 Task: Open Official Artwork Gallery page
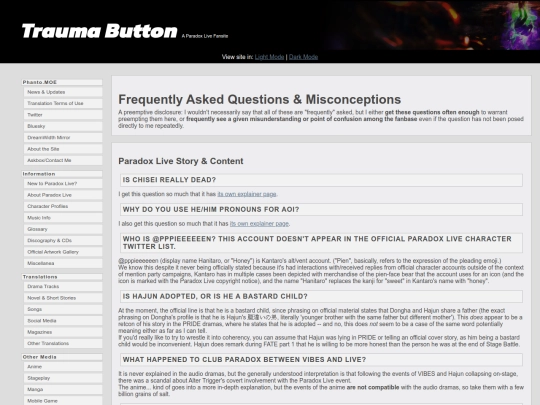point(63,252)
